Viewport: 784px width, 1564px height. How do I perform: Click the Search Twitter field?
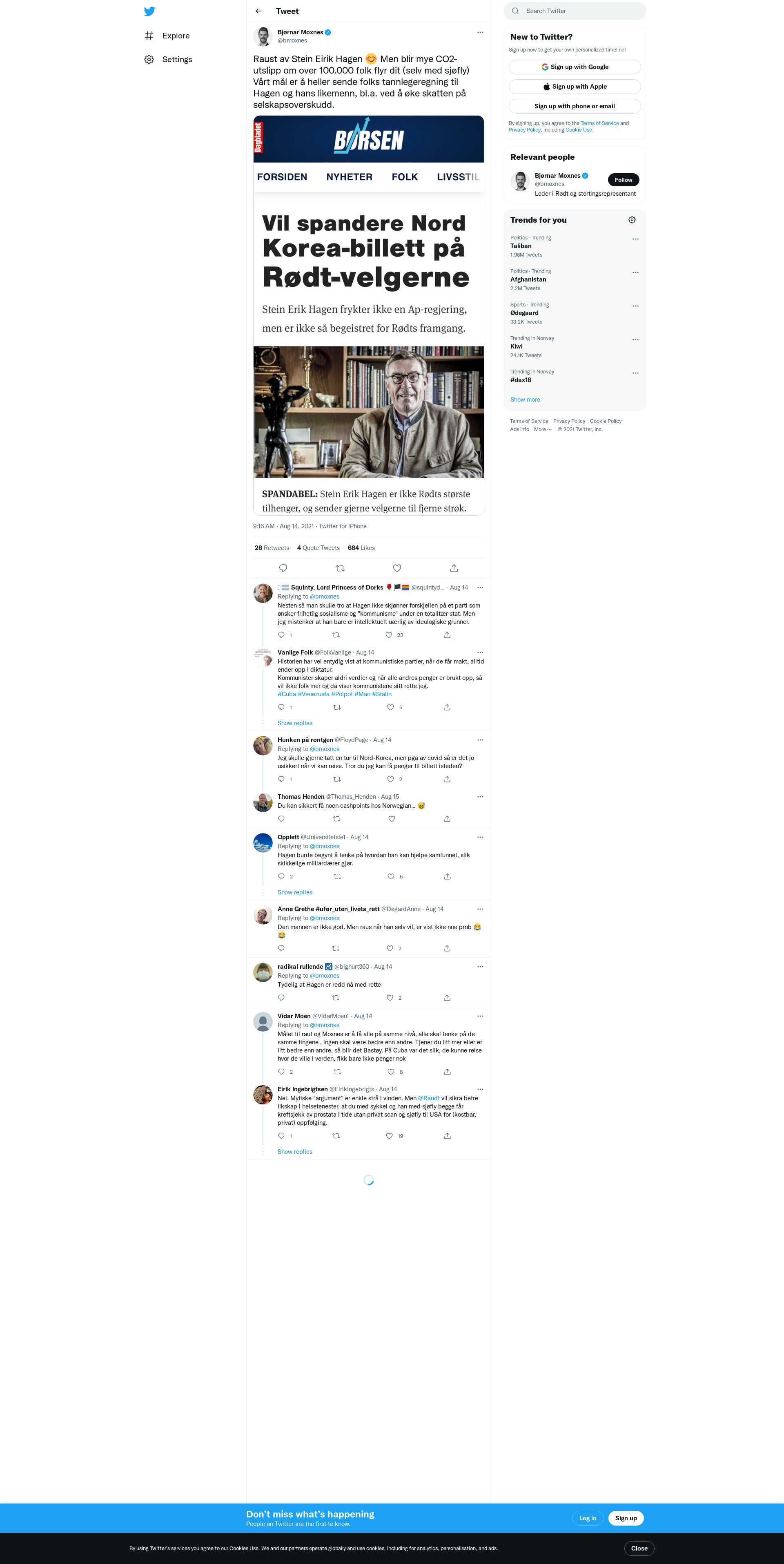click(575, 11)
